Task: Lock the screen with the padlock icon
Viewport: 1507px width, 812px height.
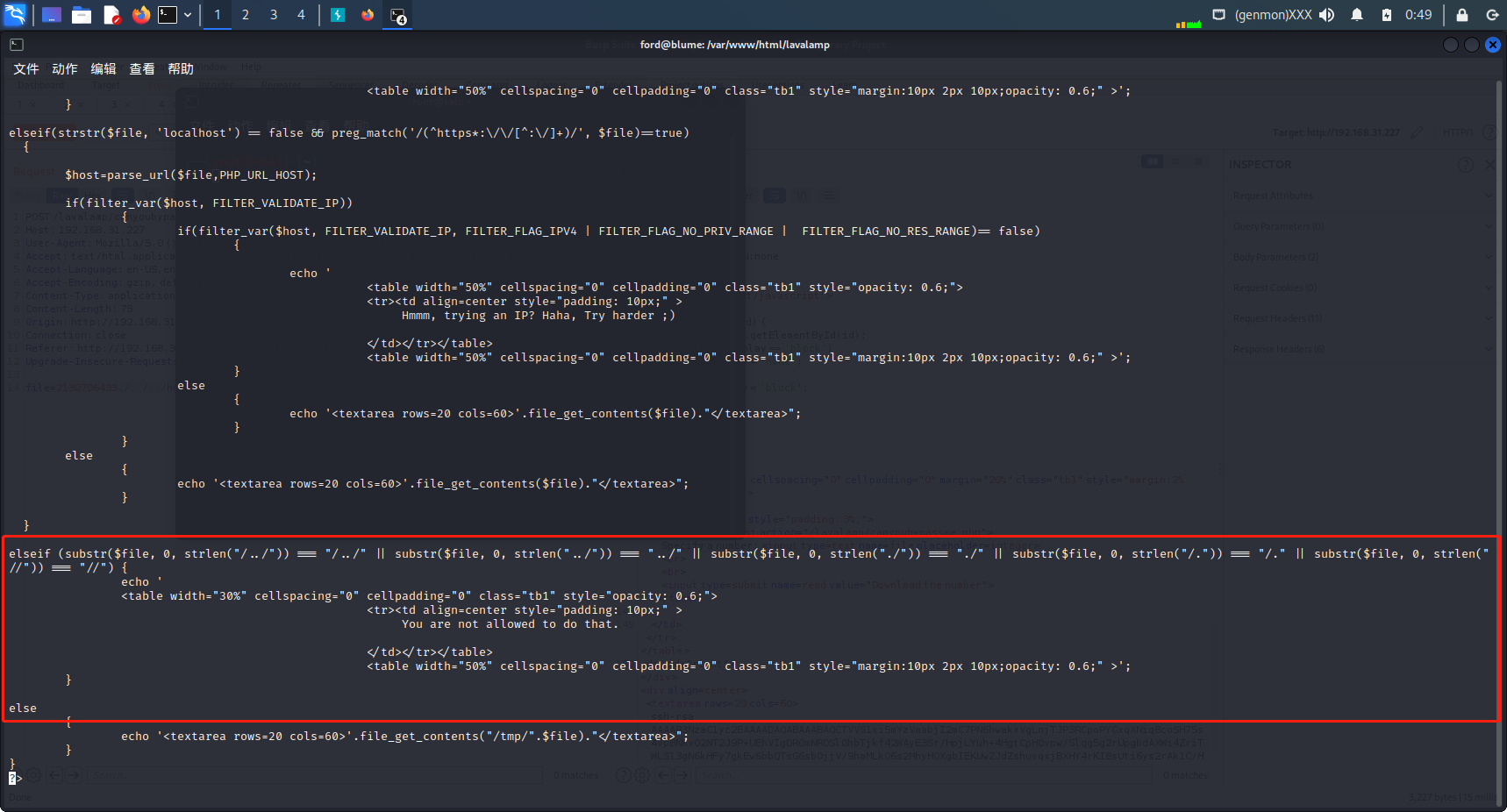Action: (1462, 15)
